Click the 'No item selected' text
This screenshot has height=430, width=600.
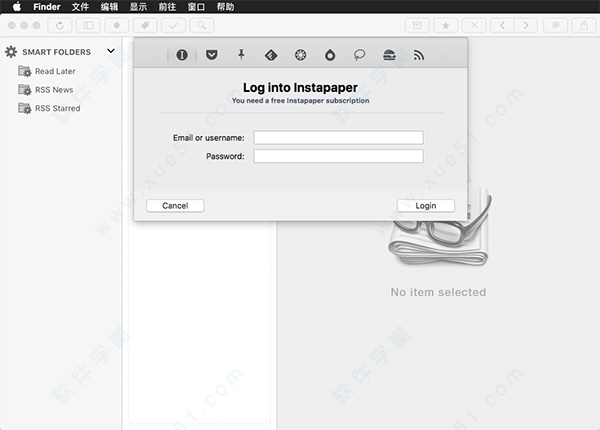(x=439, y=292)
